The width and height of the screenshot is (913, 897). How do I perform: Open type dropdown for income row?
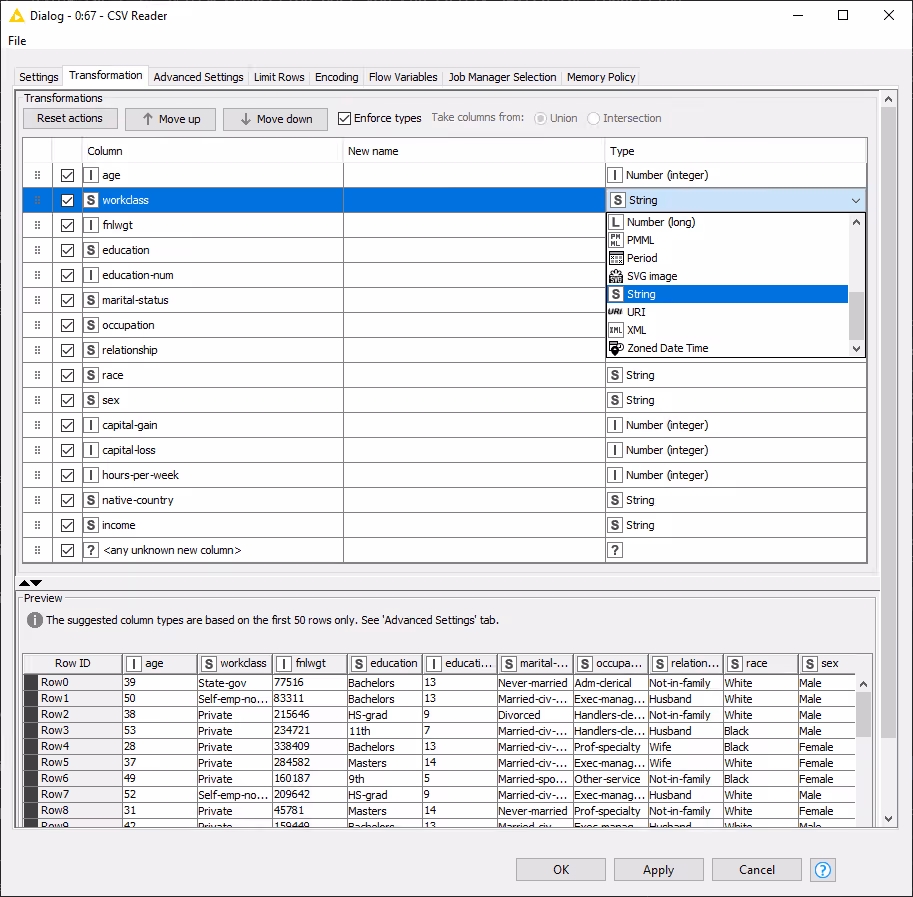pyautogui.click(x=736, y=525)
